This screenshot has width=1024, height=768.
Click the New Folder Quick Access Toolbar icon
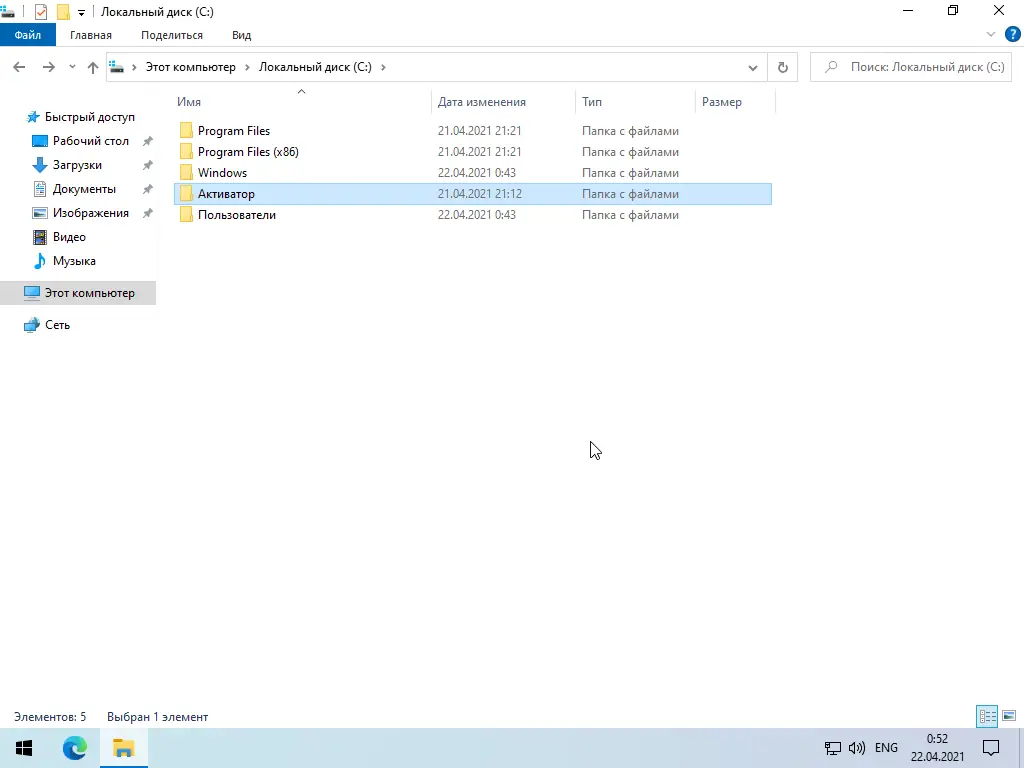60,11
